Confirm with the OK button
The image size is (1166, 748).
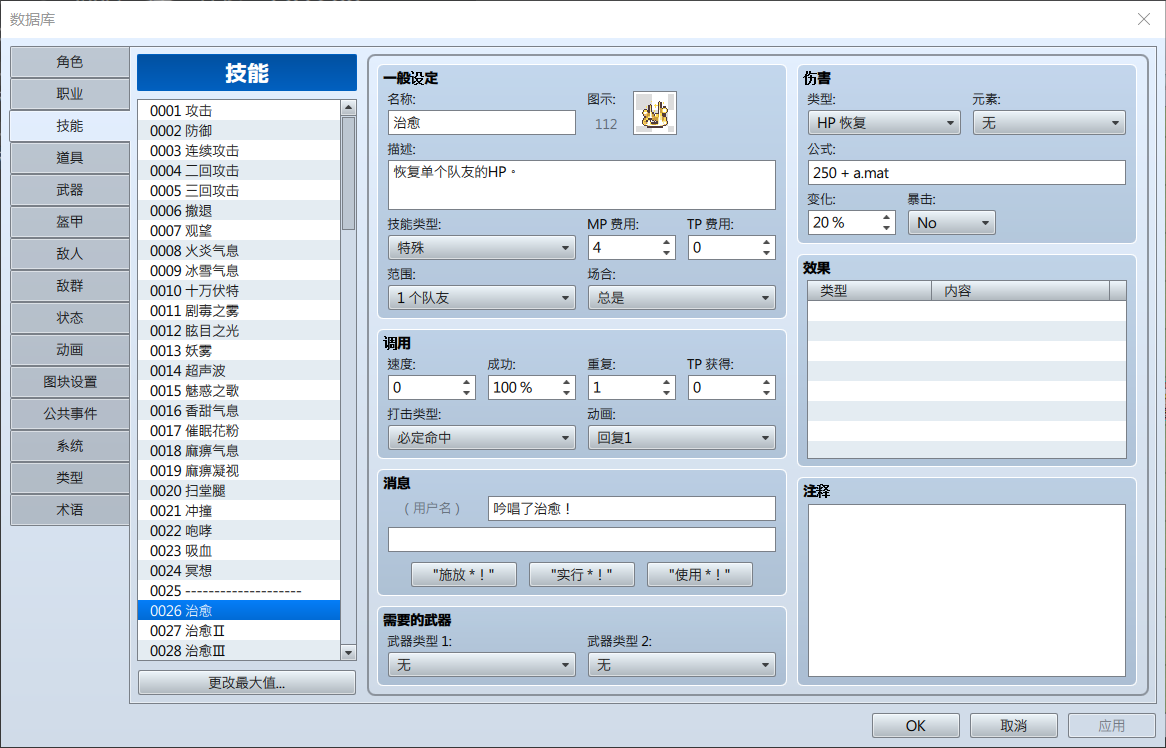pos(915,726)
